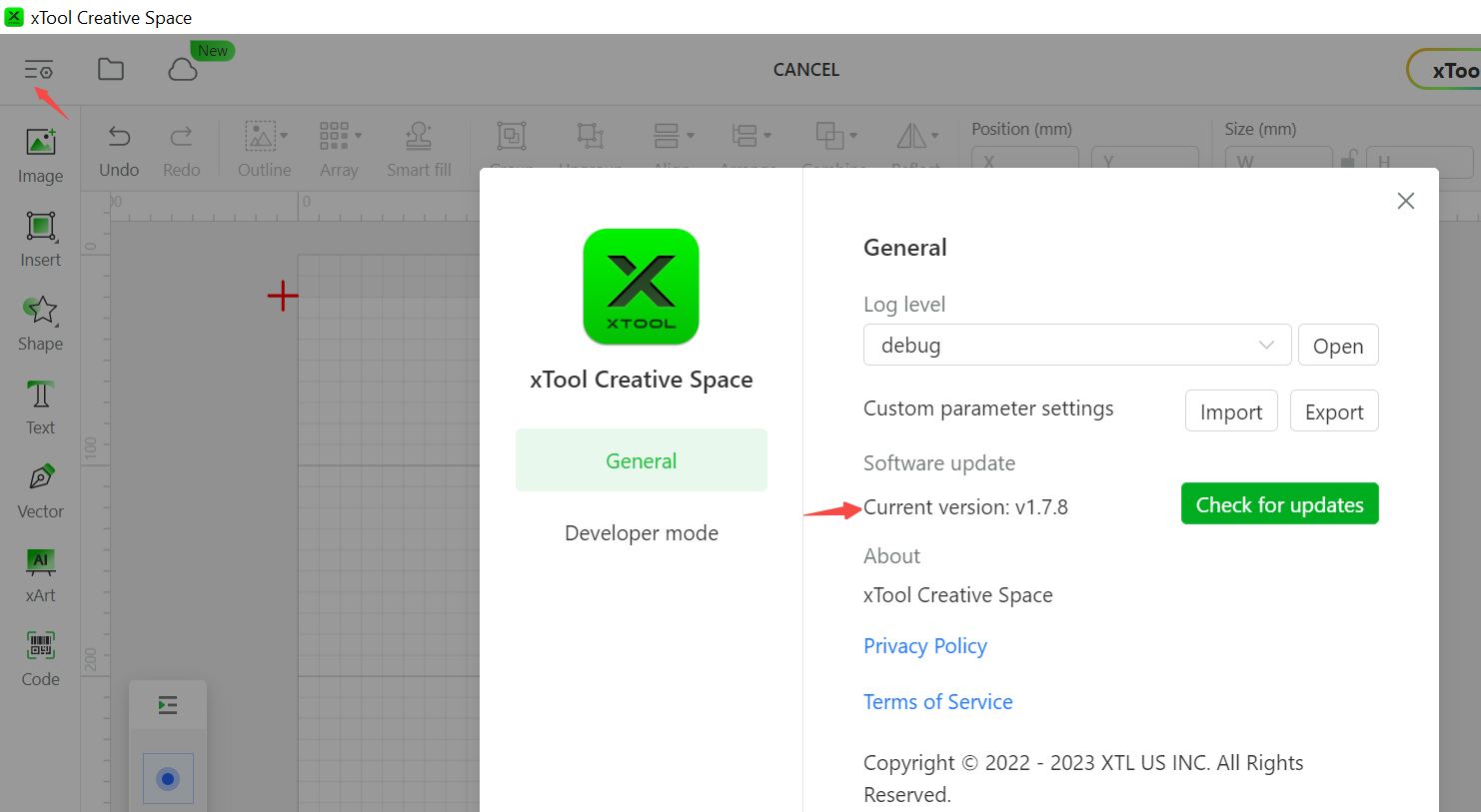Expand the Reflect dropdown arrow
This screenshot has width=1481, height=812.
click(x=934, y=136)
